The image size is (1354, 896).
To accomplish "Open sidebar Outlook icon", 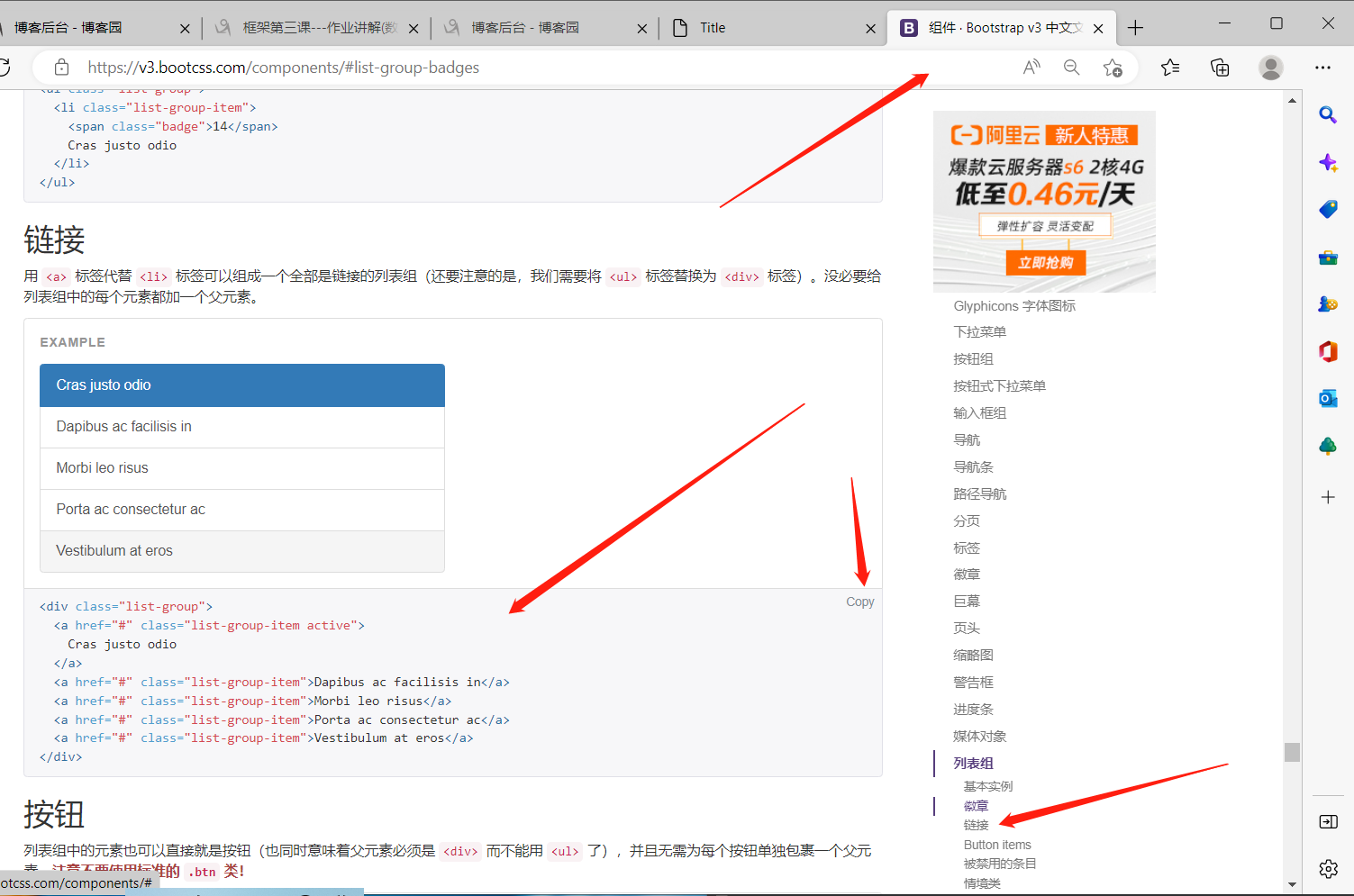I will [1328, 398].
